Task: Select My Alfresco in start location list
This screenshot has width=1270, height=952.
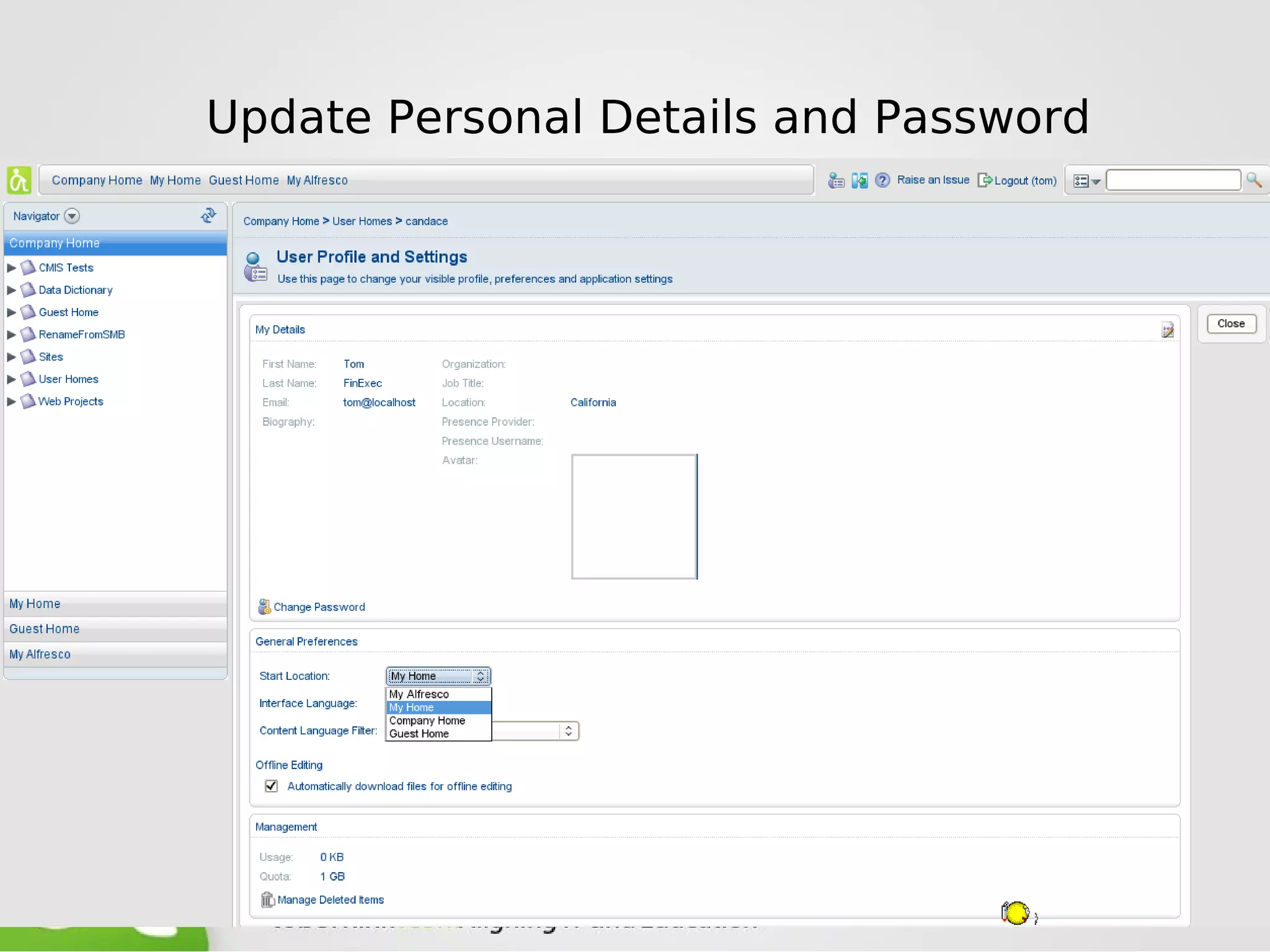Action: tap(438, 694)
